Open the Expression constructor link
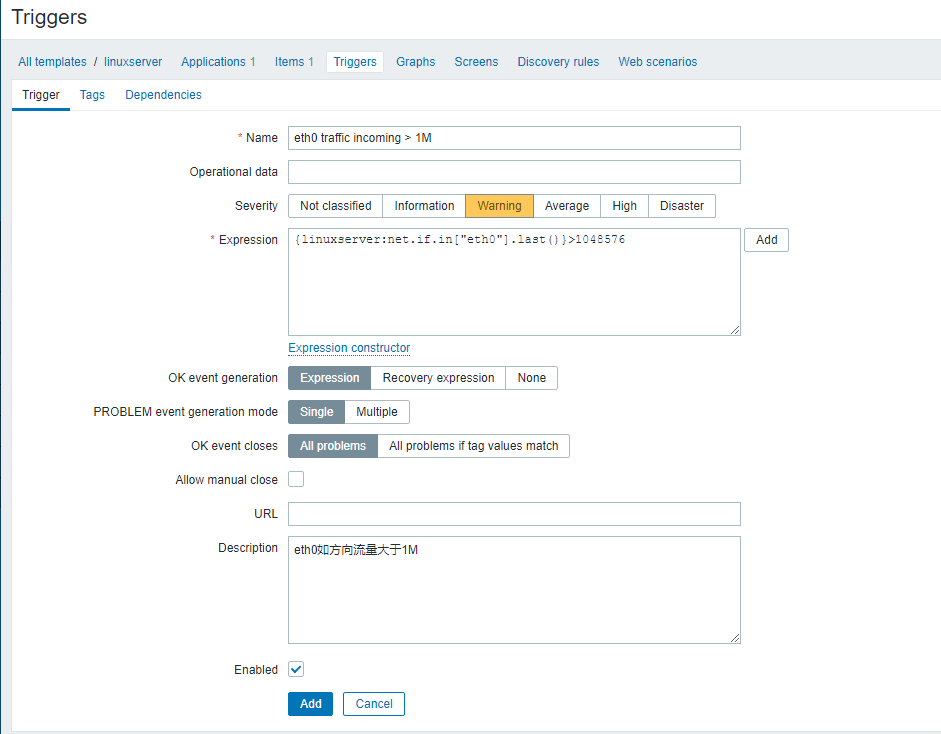The height and width of the screenshot is (734, 941). 349,348
